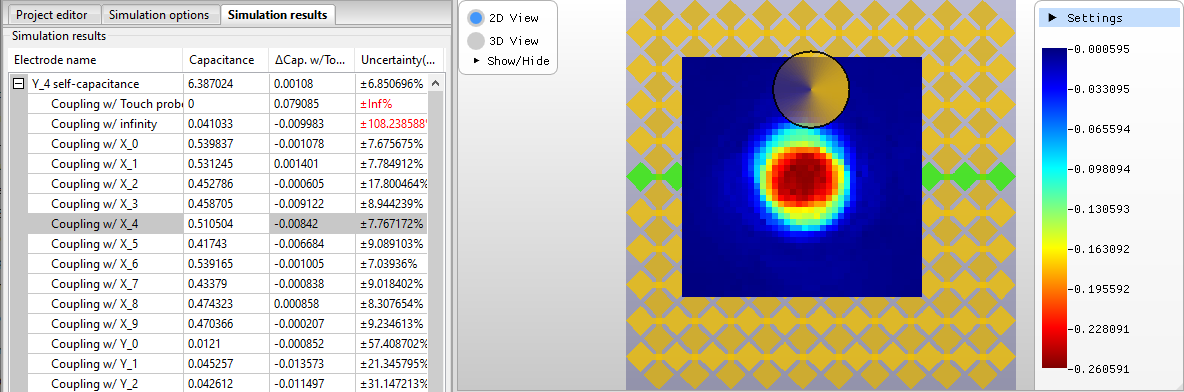Viewport: 1184px width, 392px height.
Task: Select the 2D View radio button
Action: [x=476, y=17]
